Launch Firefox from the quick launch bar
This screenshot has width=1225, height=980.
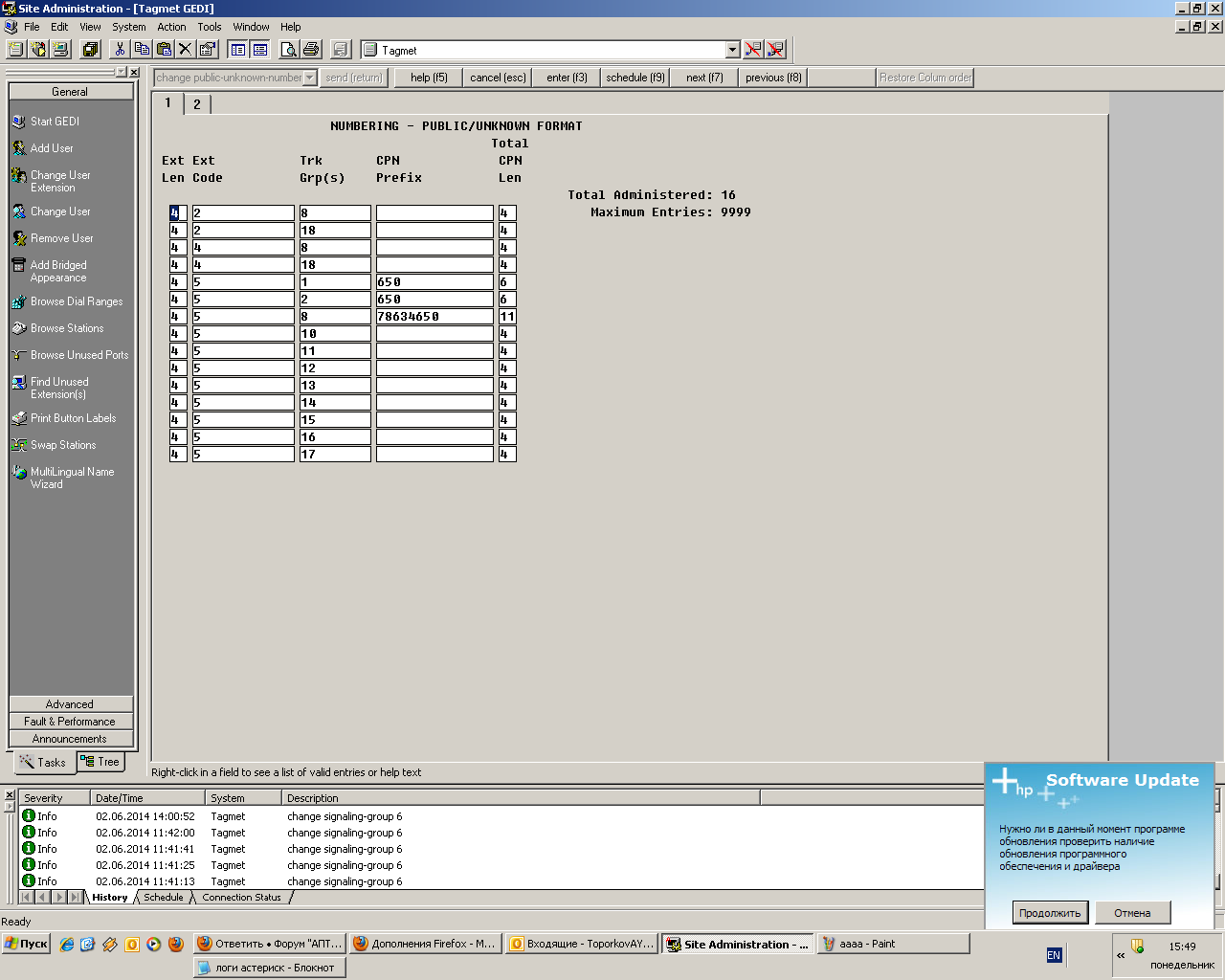[176, 944]
